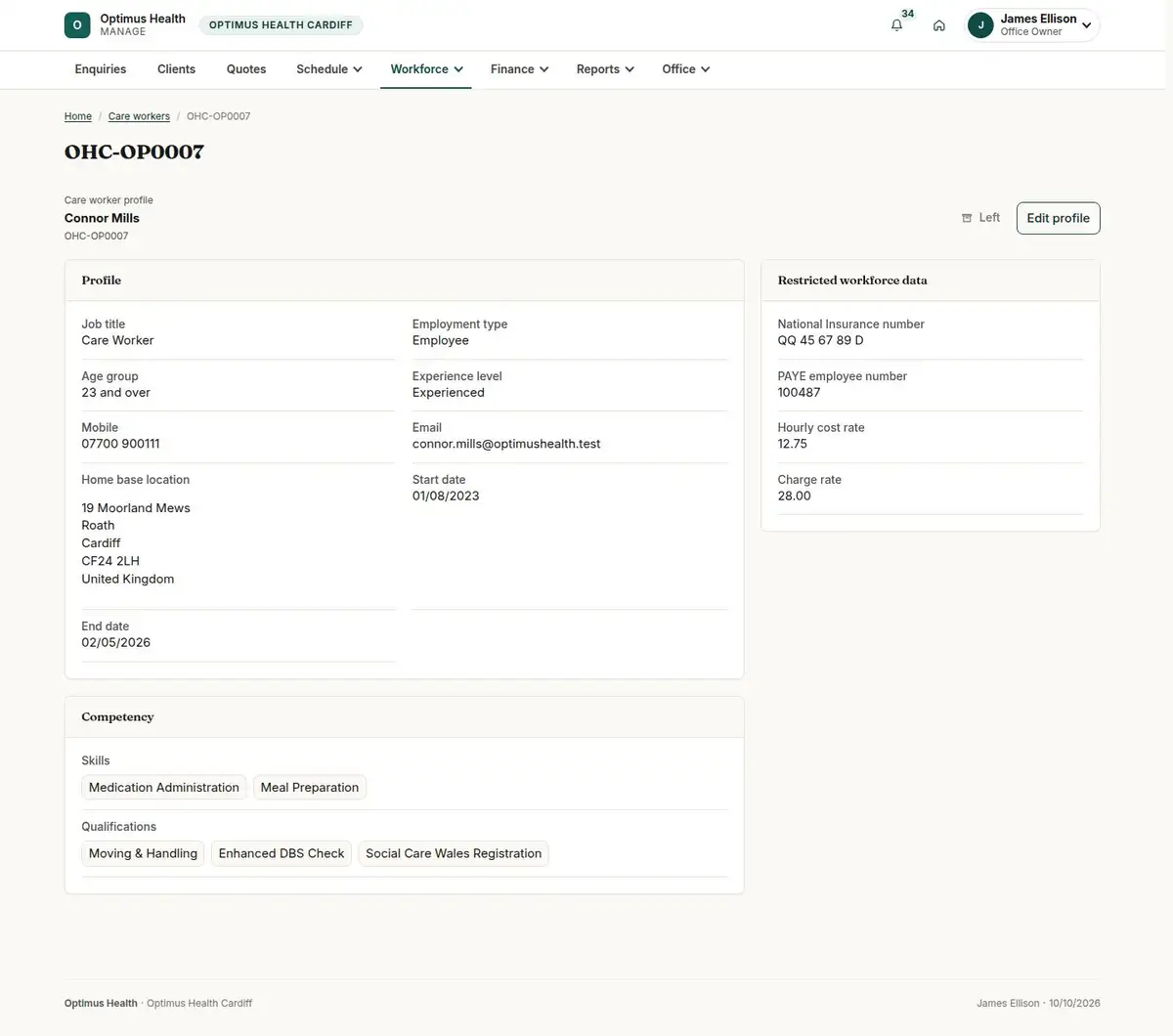The width and height of the screenshot is (1173, 1036).
Task: Select the Meal Preparation skill tag
Action: click(310, 788)
